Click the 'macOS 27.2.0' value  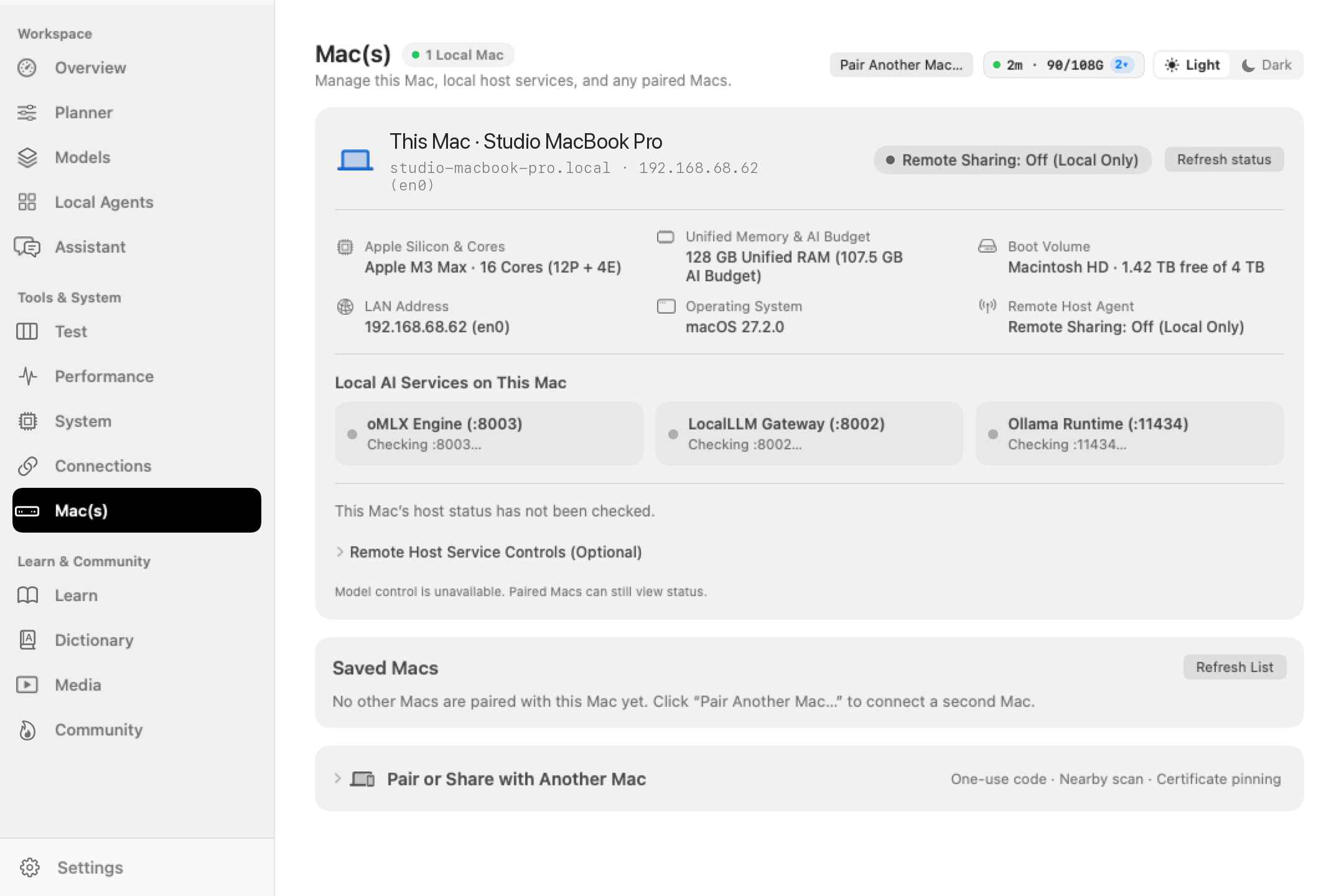[x=735, y=327]
